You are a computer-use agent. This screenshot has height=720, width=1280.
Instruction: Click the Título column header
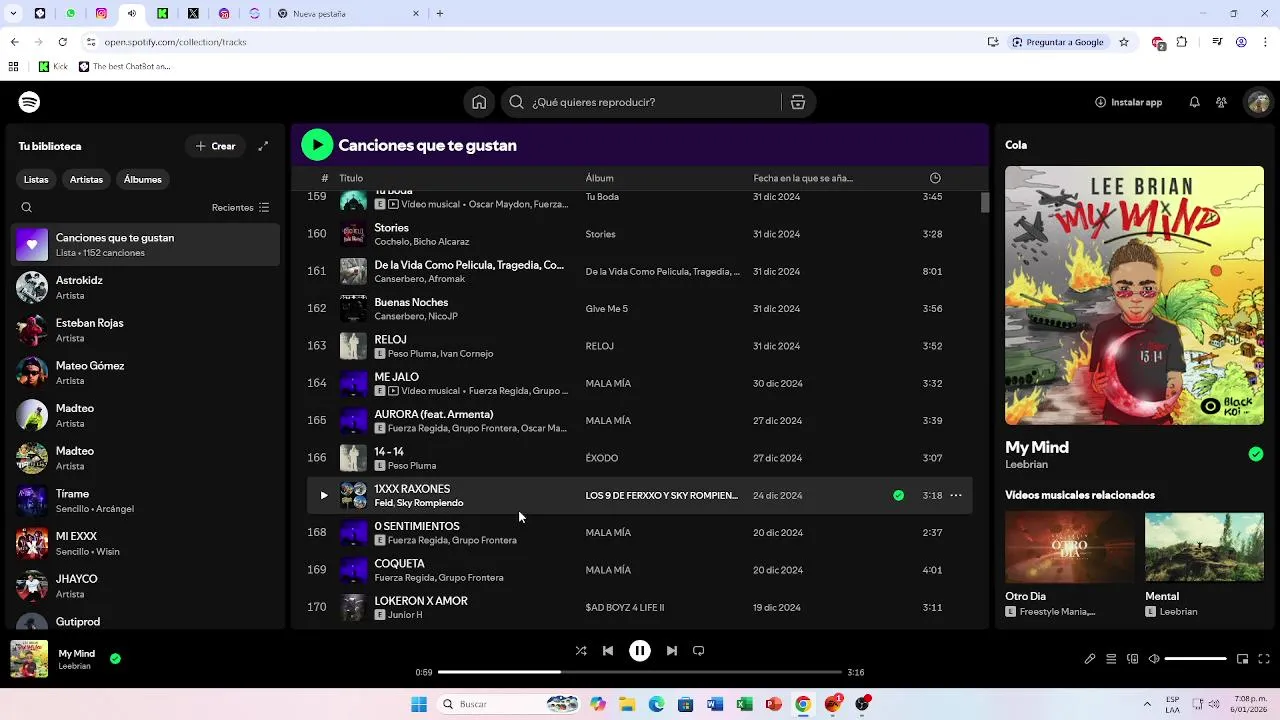[351, 178]
